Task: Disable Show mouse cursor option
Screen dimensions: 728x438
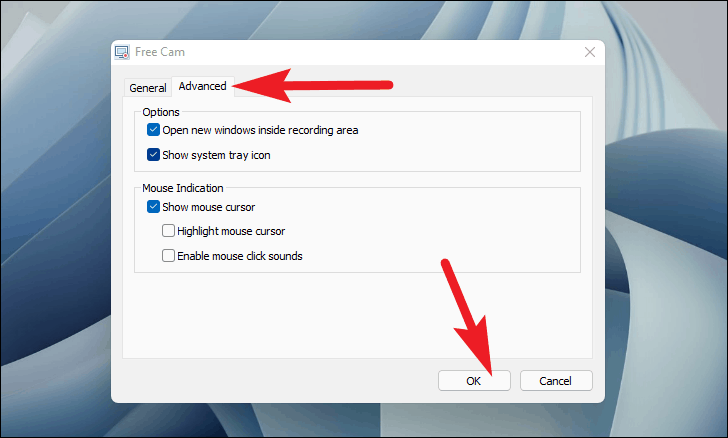Action: coord(153,207)
